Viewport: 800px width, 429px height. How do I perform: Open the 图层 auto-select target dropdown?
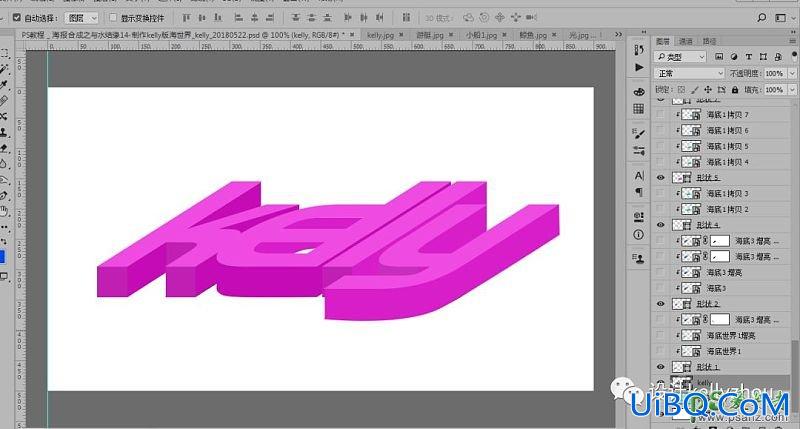(x=82, y=18)
